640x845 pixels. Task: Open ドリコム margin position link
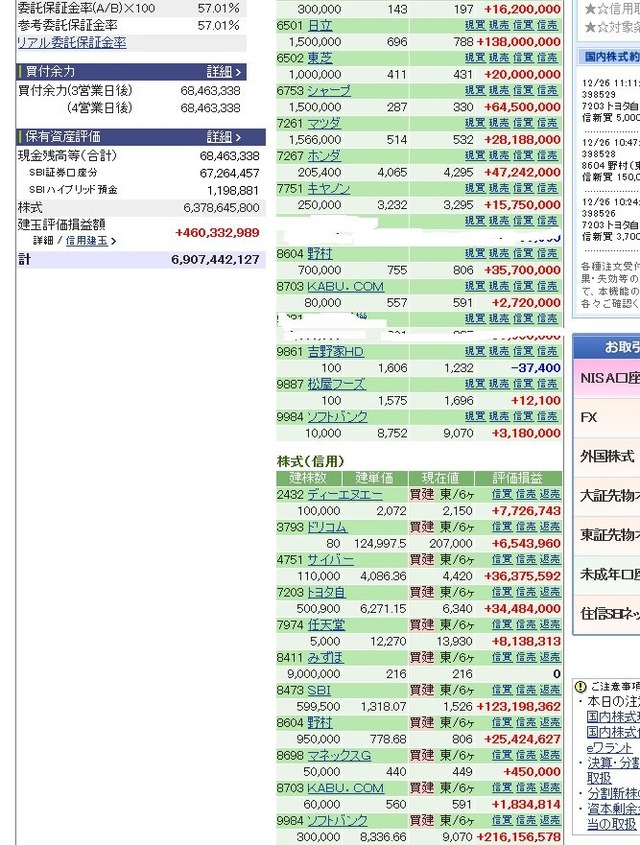(x=327, y=528)
